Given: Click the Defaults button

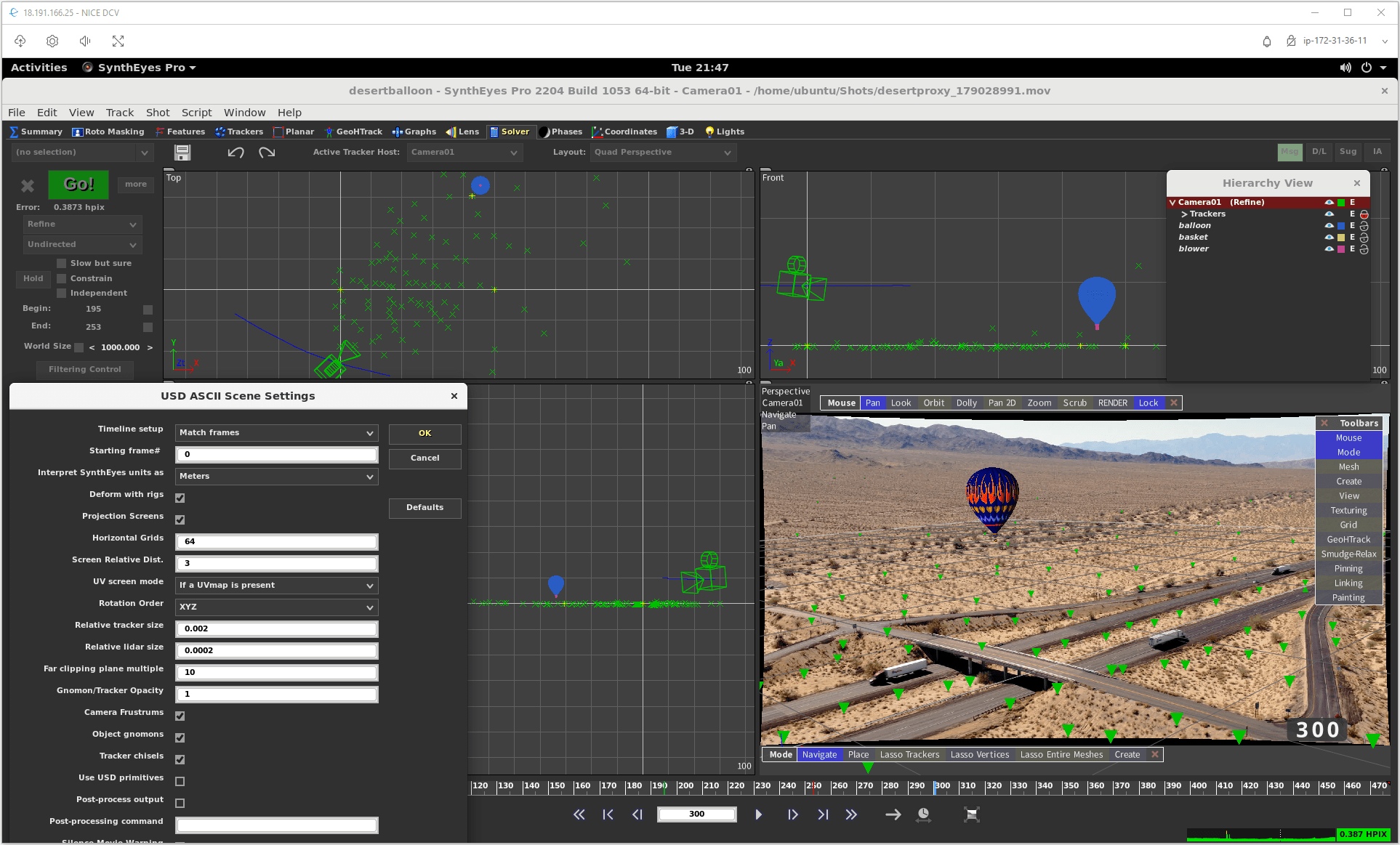Looking at the screenshot, I should 425,507.
